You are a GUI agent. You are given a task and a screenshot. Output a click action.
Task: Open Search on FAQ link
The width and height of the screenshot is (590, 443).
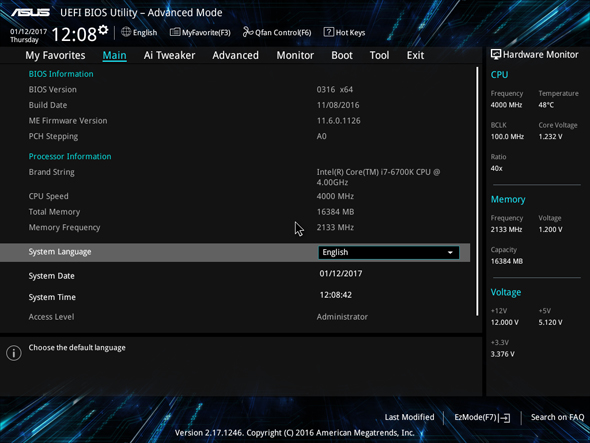click(x=557, y=417)
